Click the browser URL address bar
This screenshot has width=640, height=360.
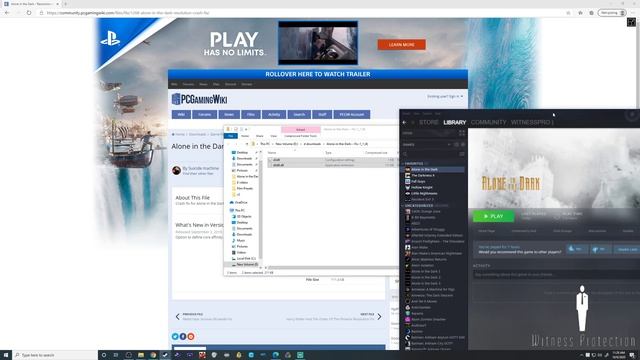[302, 13]
